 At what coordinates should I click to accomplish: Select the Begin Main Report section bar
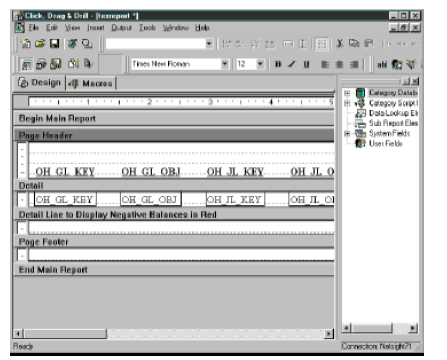(x=174, y=119)
